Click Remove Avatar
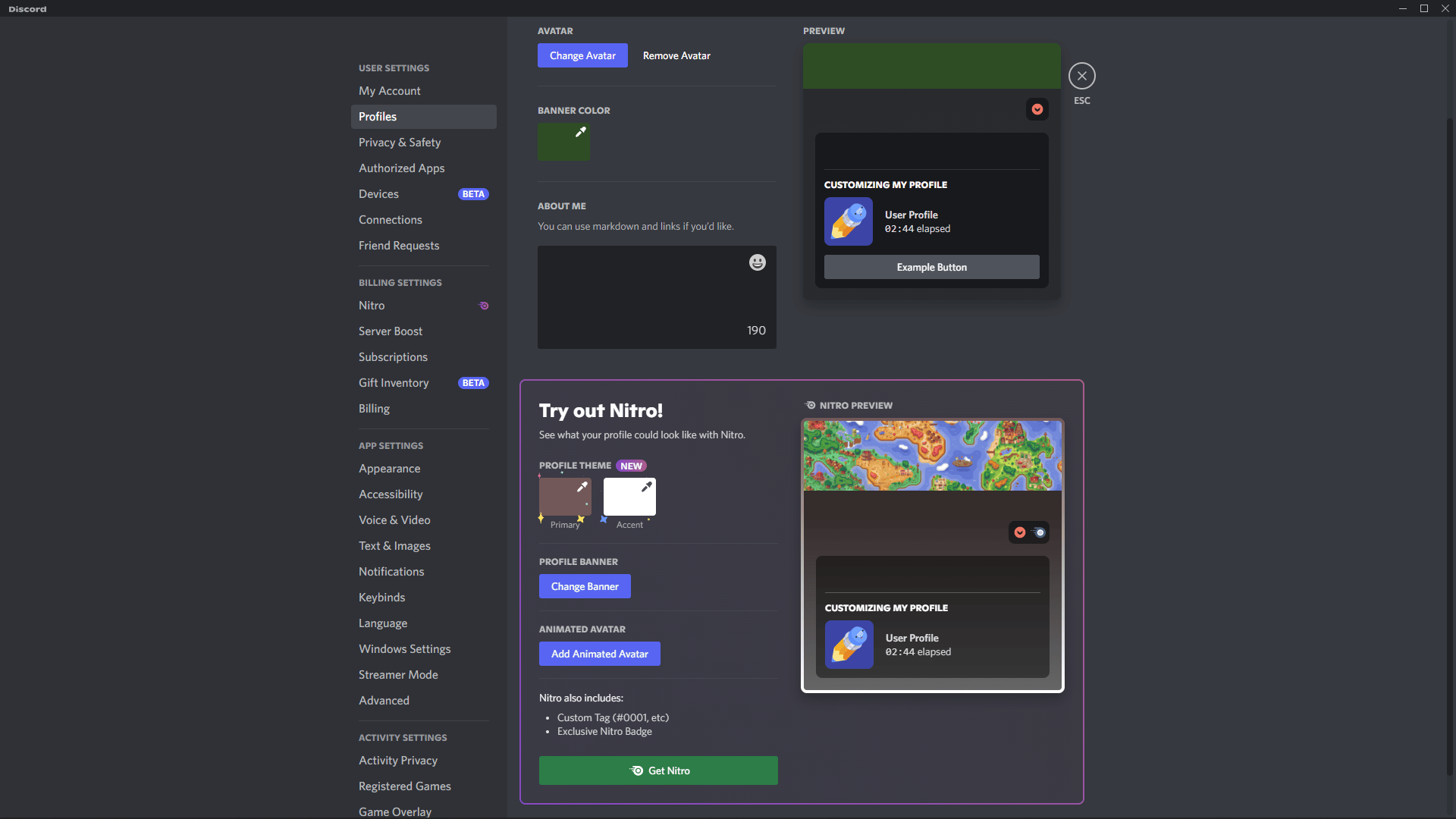 pos(676,55)
